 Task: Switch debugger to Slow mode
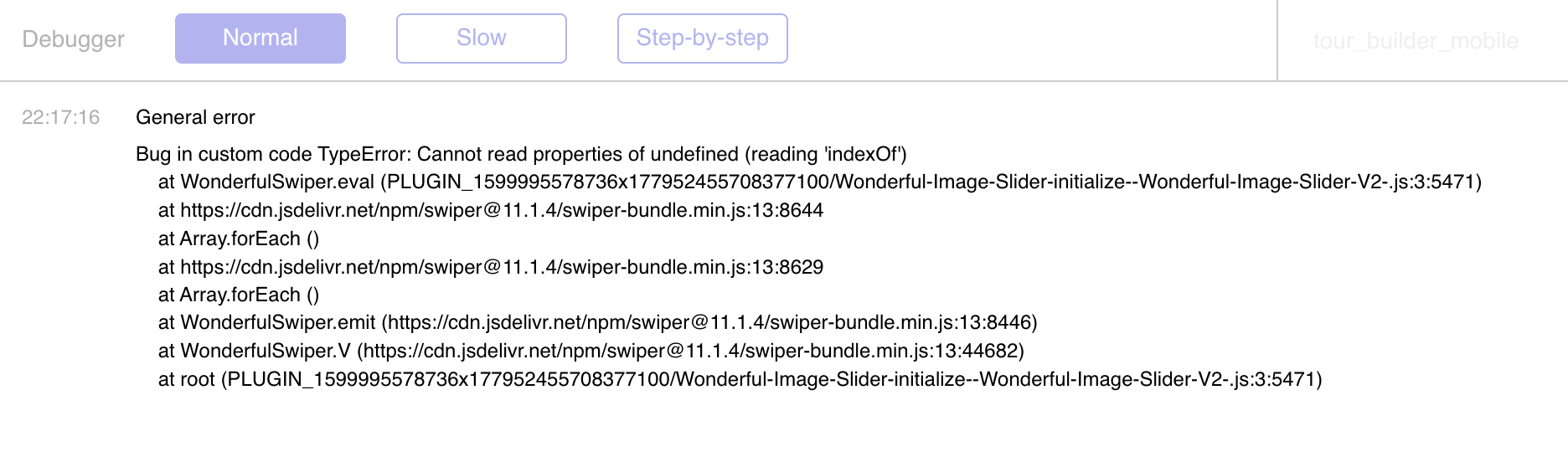[482, 38]
